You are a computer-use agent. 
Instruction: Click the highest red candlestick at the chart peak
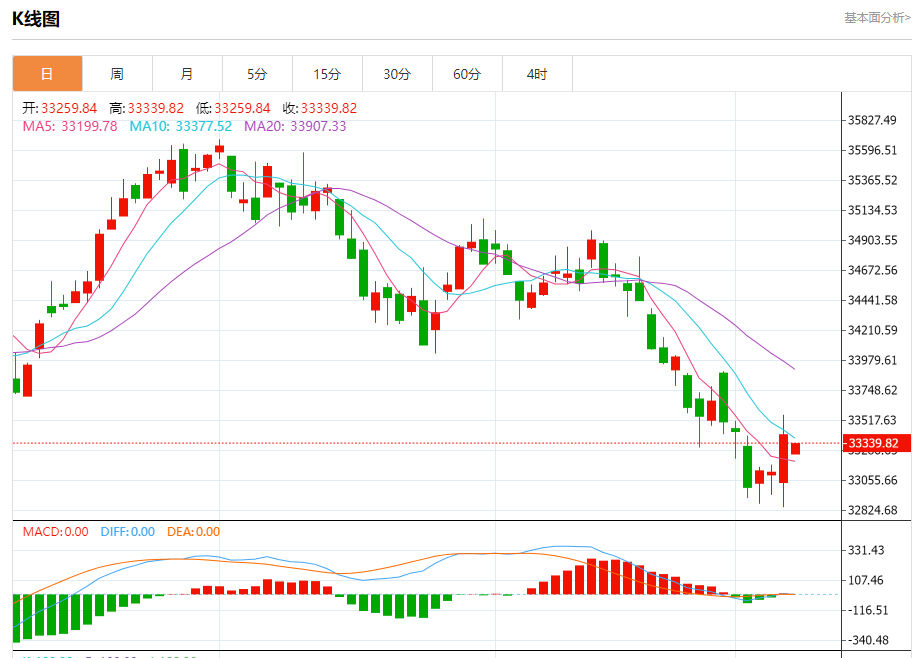click(220, 149)
